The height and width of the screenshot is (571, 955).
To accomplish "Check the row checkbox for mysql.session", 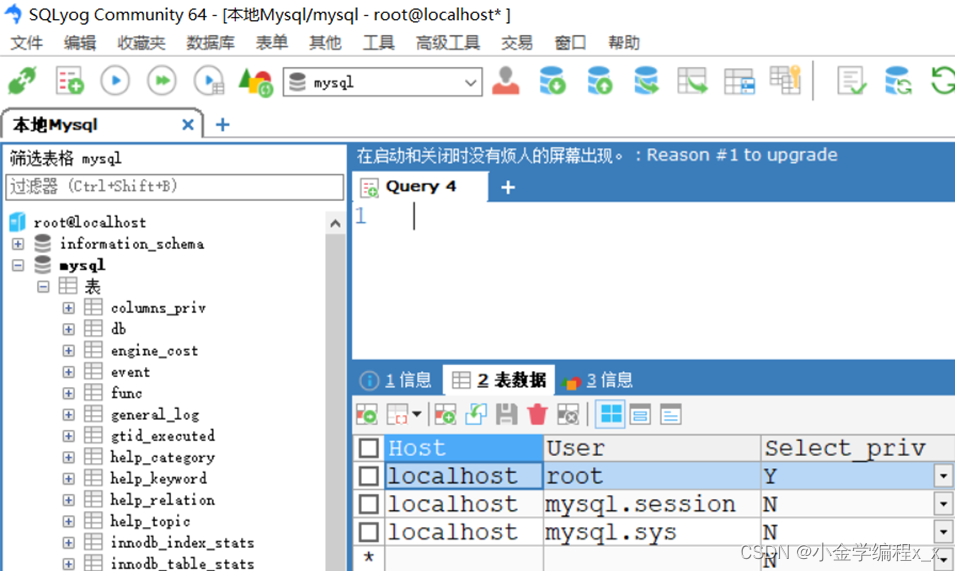I will (x=368, y=504).
